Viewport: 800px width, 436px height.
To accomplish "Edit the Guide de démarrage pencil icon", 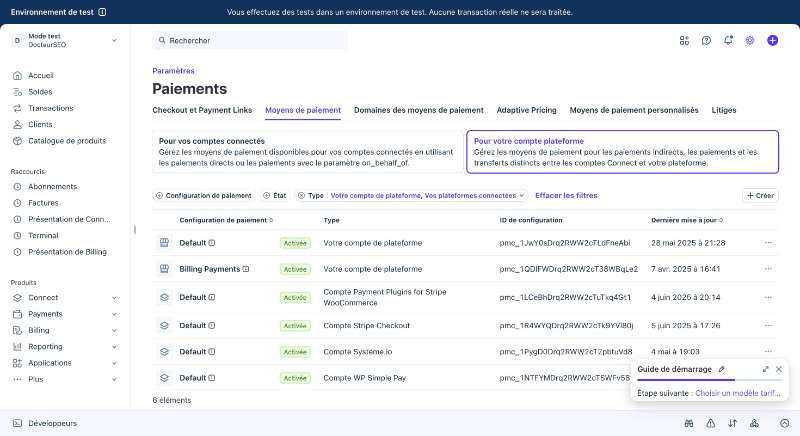I will point(721,369).
